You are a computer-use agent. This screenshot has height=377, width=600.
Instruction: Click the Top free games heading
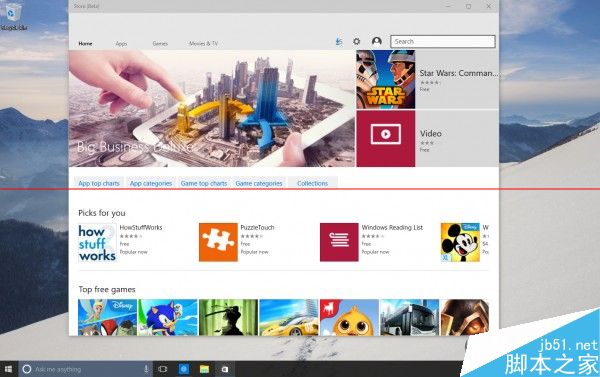[x=107, y=289]
